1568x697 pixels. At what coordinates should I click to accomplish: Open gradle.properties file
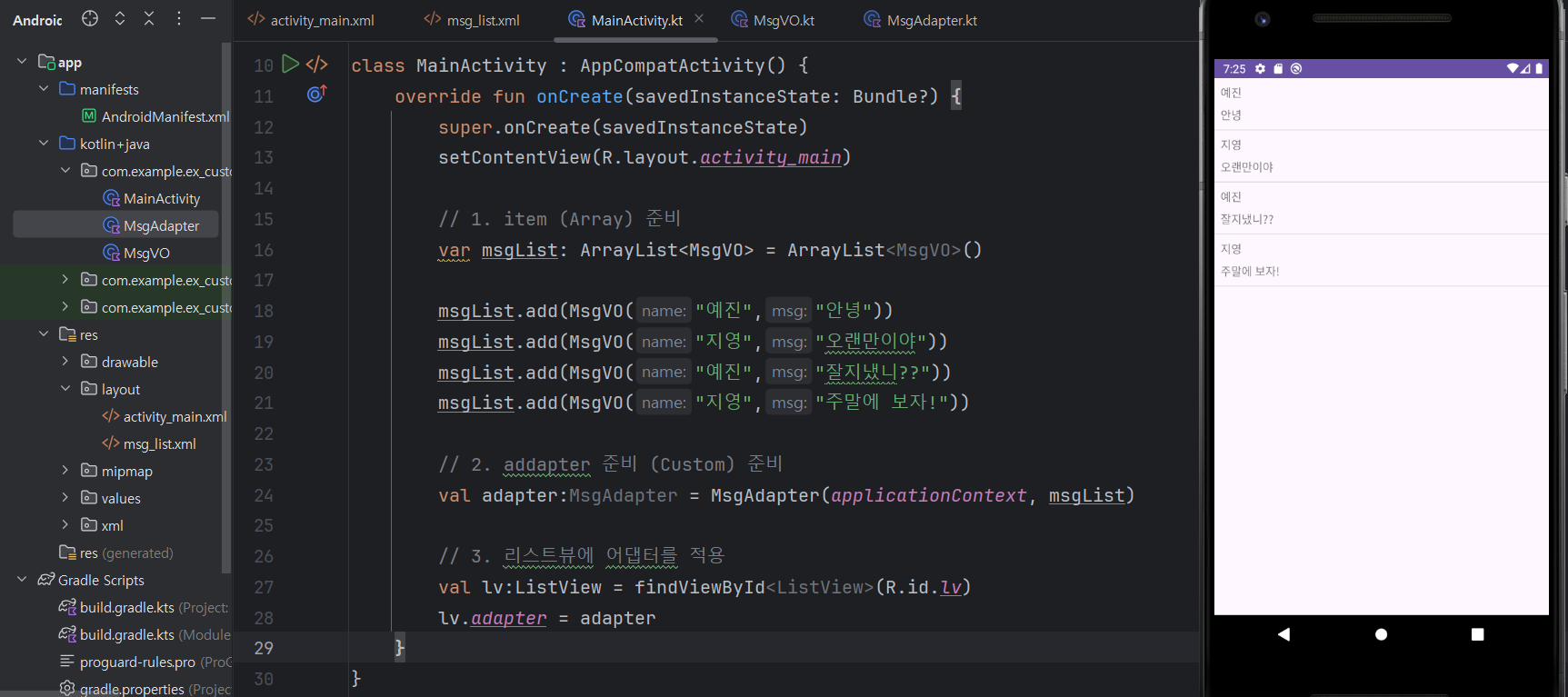(144, 689)
